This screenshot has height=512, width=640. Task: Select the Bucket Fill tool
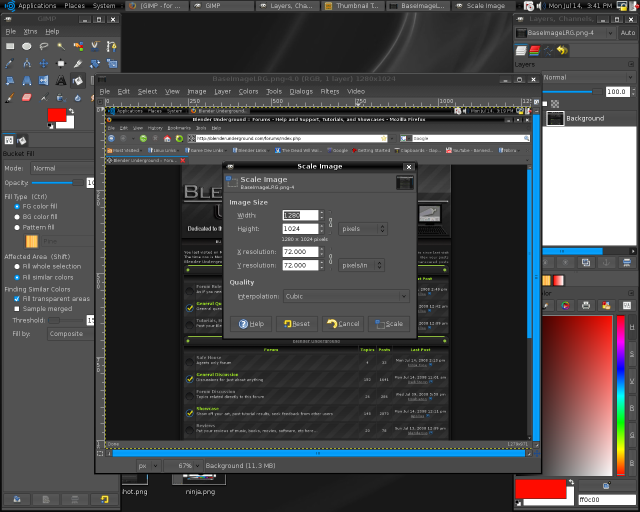pyautogui.click(x=78, y=80)
